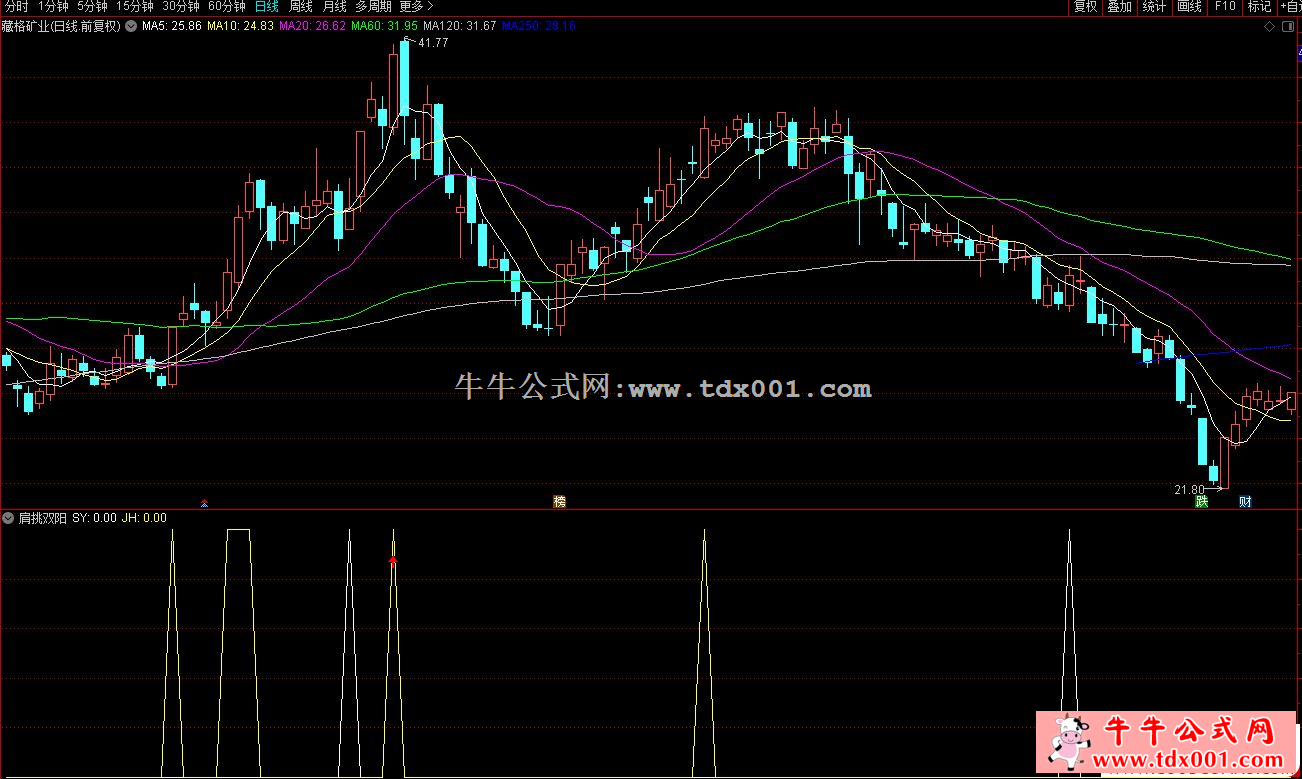Switch to the 日线 daily chart
The height and width of the screenshot is (779, 1302).
tap(268, 6)
